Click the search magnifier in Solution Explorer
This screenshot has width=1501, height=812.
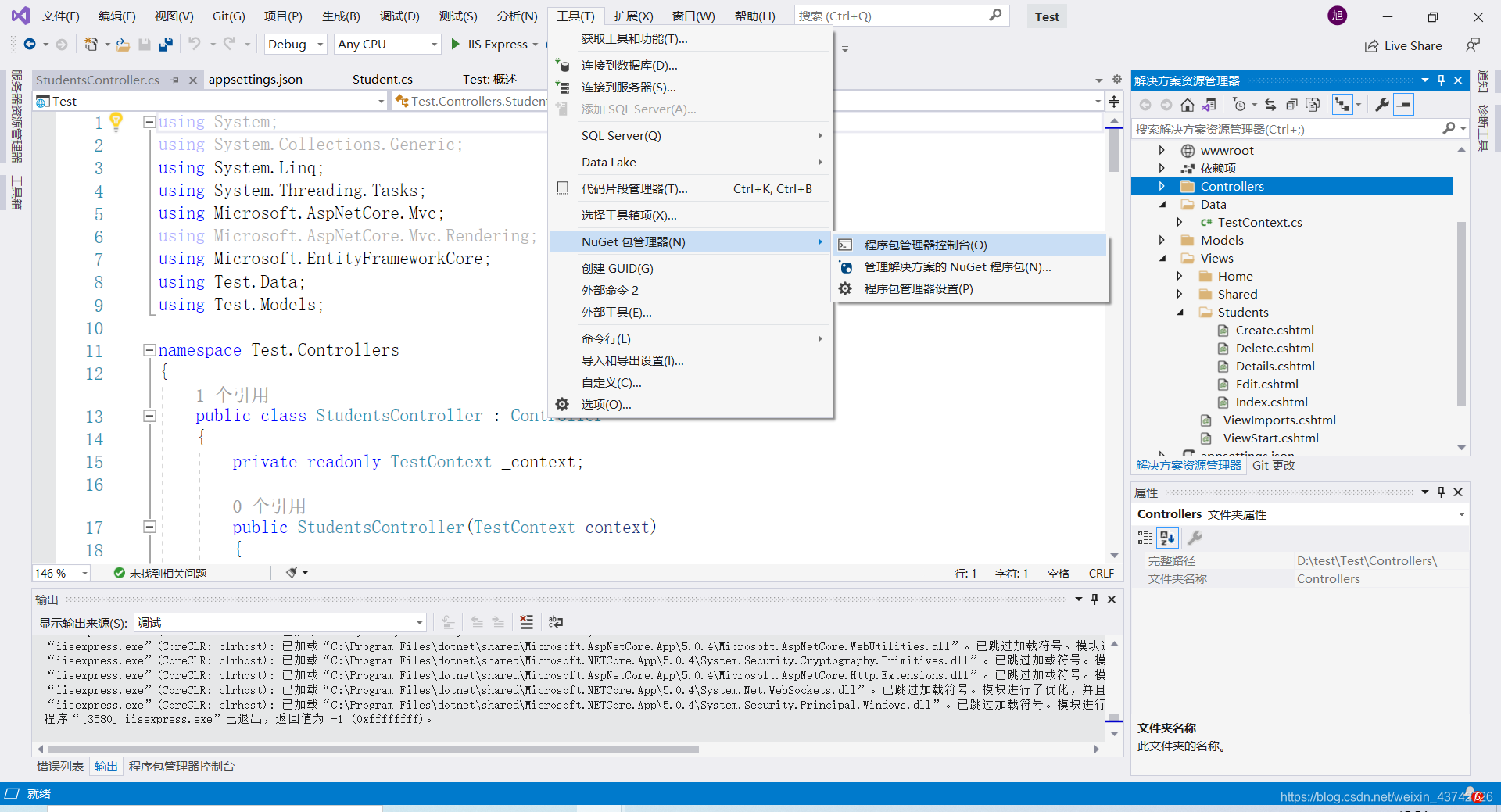pyautogui.click(x=1449, y=129)
